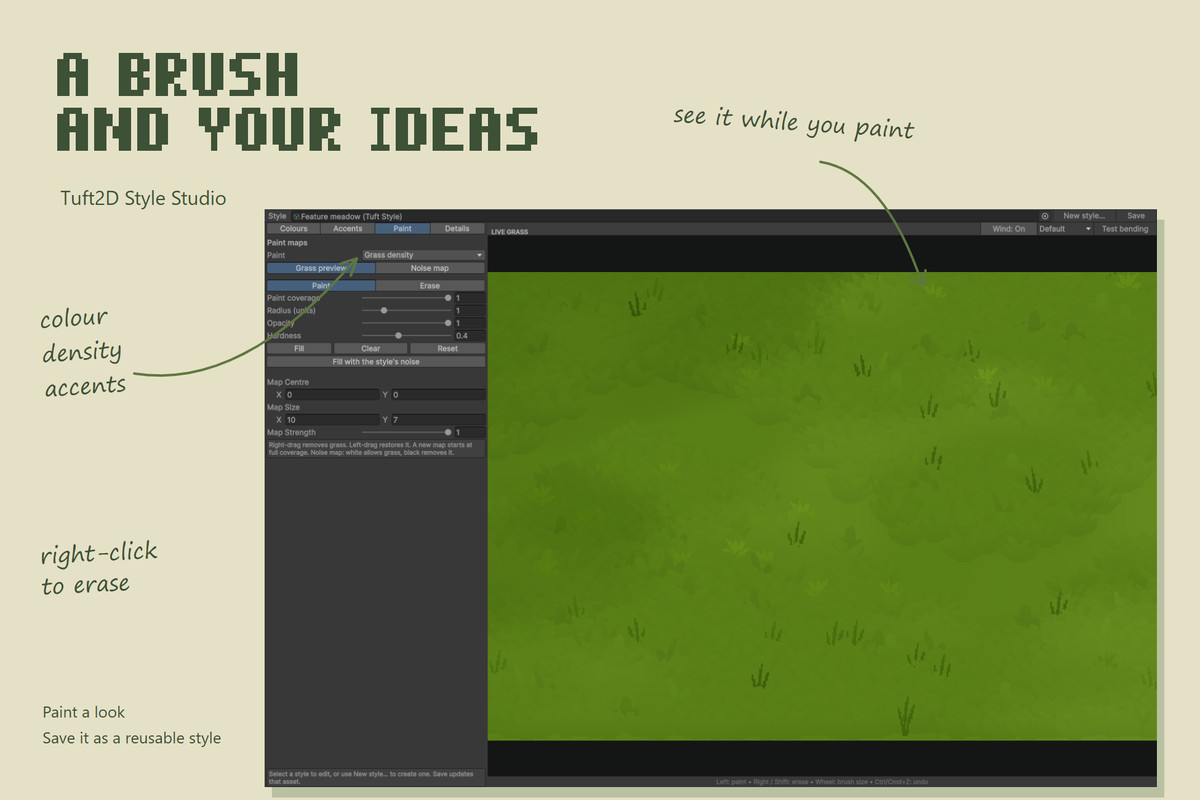
Task: Click Fill with the style's noise
Action: pyautogui.click(x=376, y=362)
